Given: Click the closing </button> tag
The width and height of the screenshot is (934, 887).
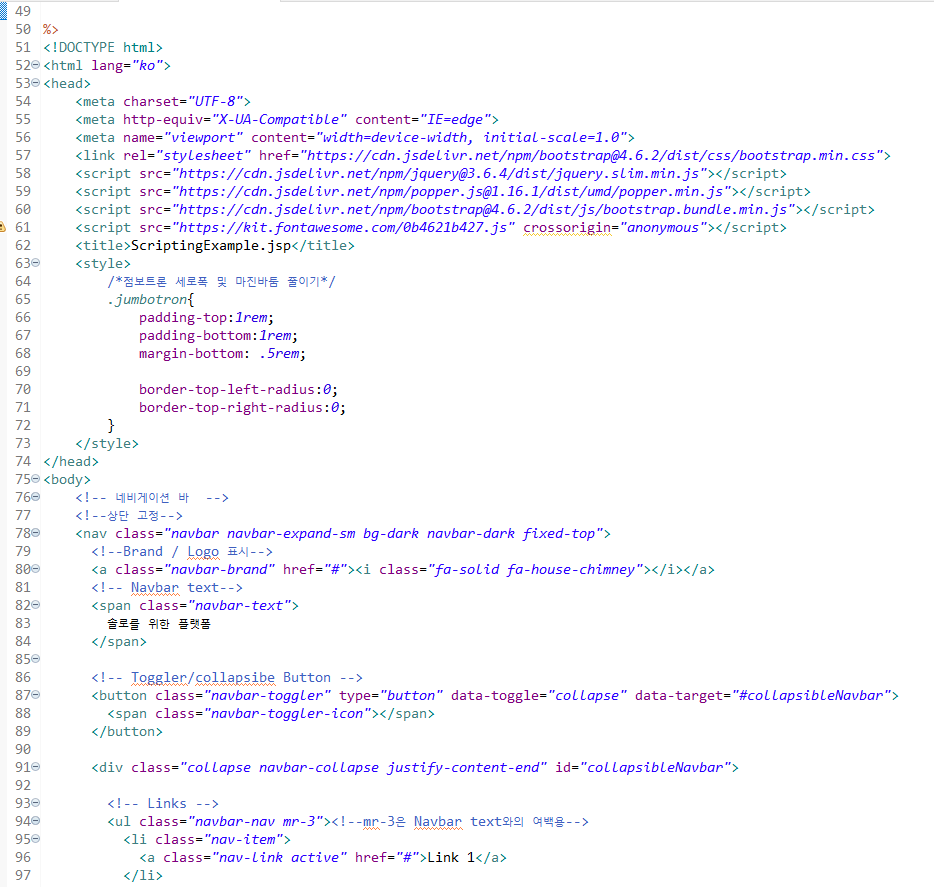Looking at the screenshot, I should (x=127, y=732).
